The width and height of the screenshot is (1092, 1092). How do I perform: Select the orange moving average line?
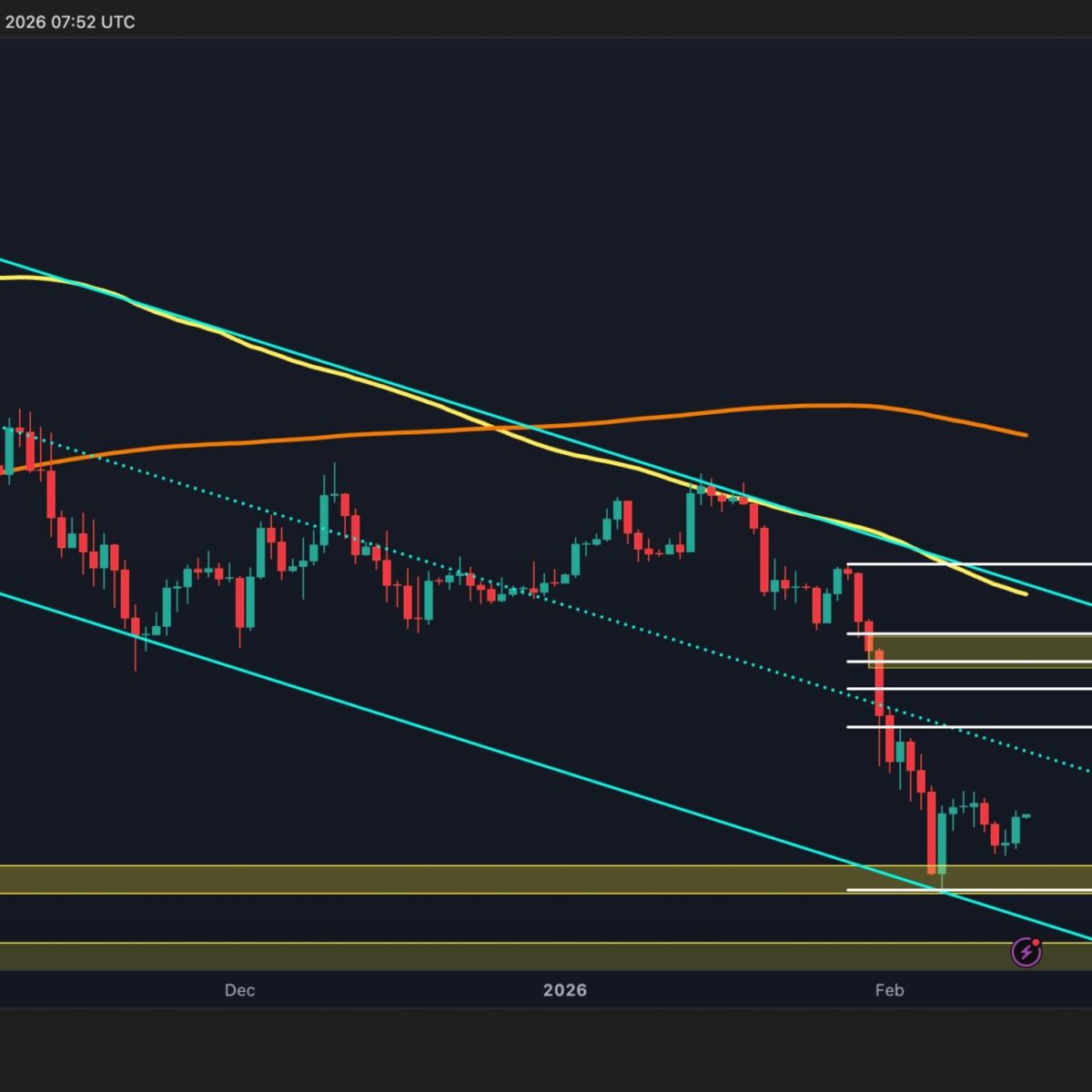(x=637, y=420)
